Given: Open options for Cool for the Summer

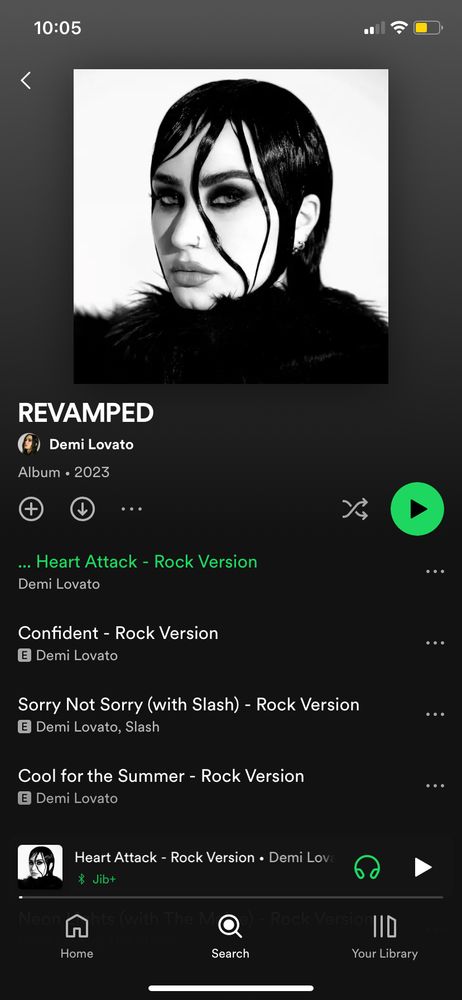Looking at the screenshot, I should coord(435,786).
